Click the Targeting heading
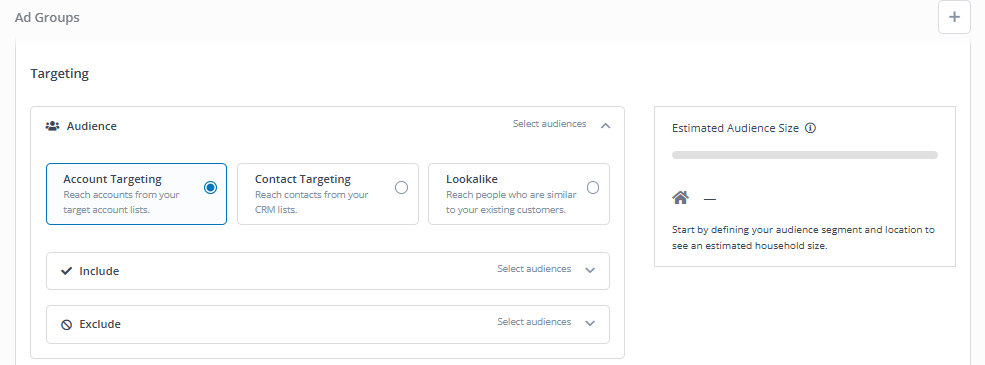985x365 pixels. (60, 74)
